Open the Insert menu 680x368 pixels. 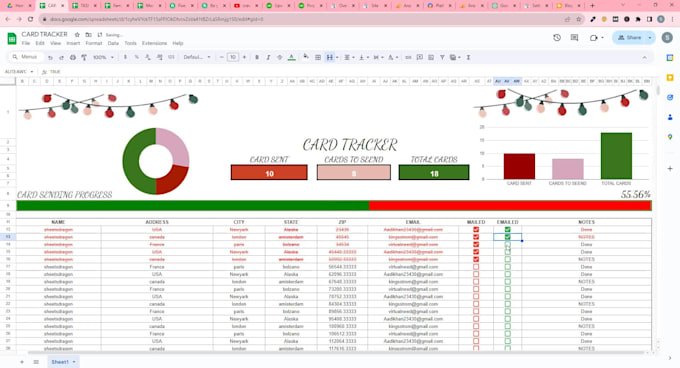point(73,43)
